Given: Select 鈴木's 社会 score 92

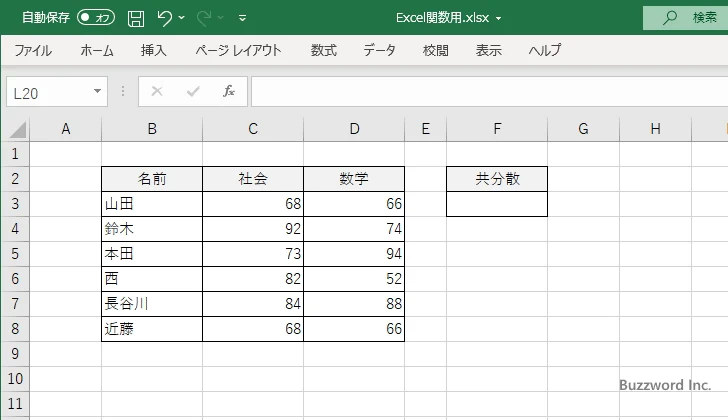Looking at the screenshot, I should 253,229.
